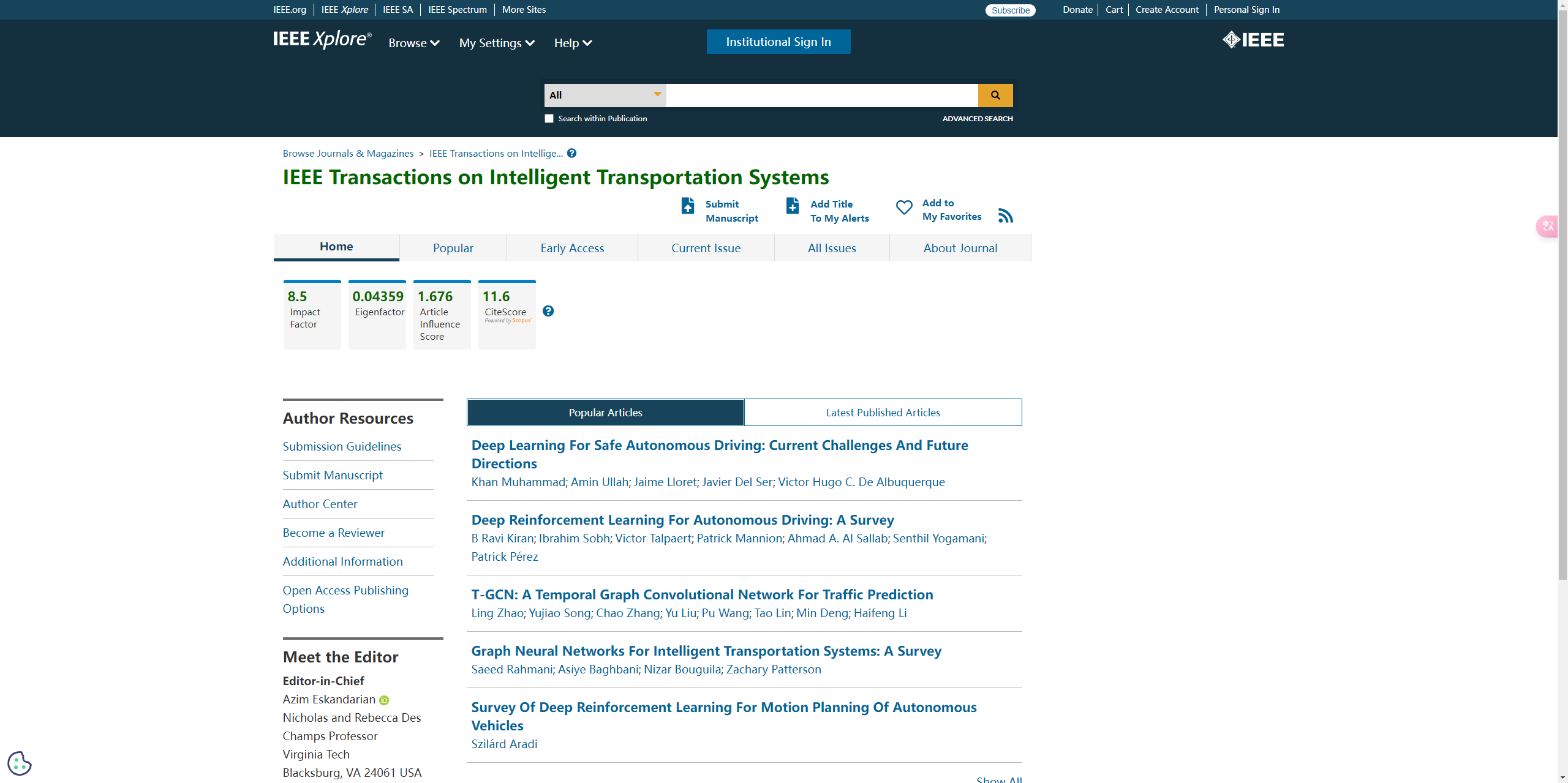1568x783 pixels.
Task: Select the Latest Published Articles tab
Action: [x=883, y=413]
